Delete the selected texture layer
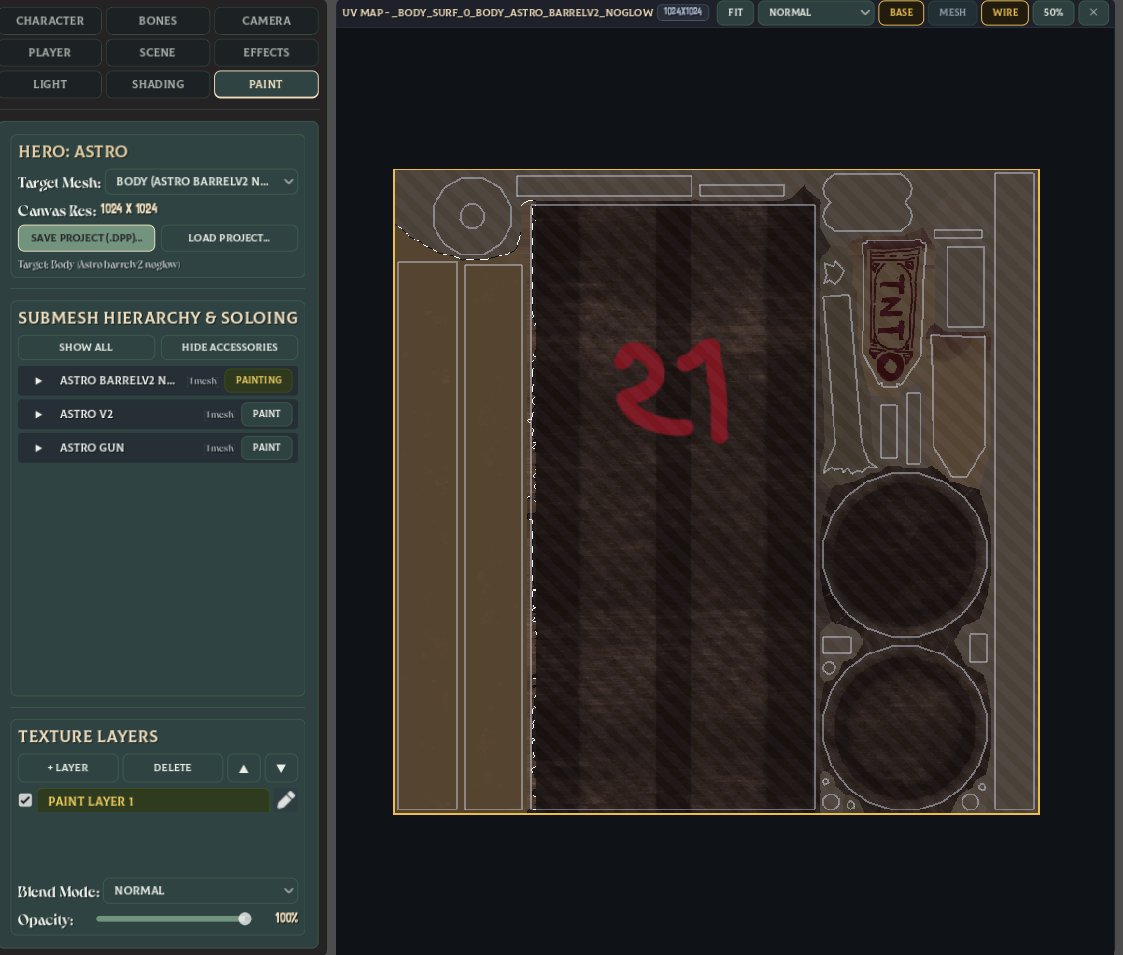This screenshot has width=1123, height=955. tap(173, 768)
